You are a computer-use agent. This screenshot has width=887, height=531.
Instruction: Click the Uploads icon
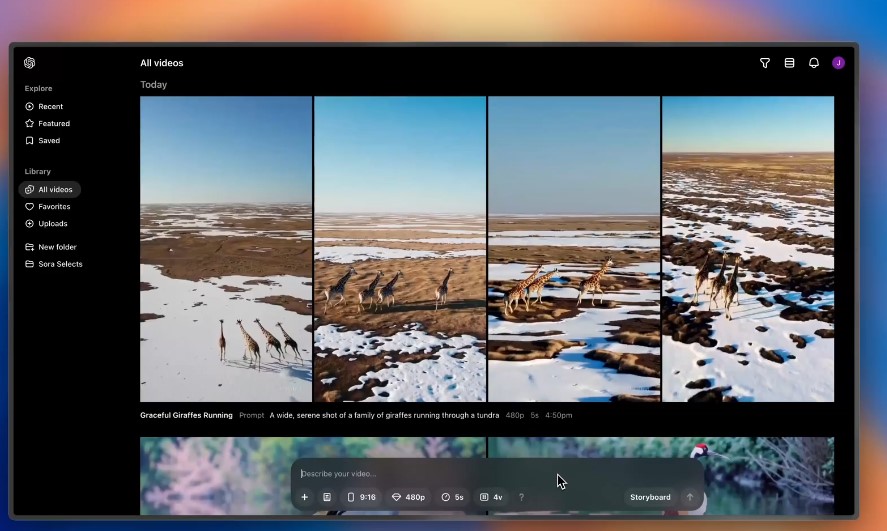[x=29, y=223]
